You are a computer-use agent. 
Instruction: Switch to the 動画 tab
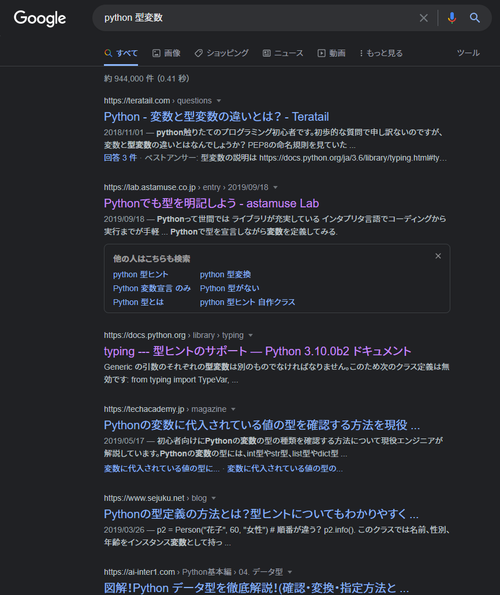331,53
